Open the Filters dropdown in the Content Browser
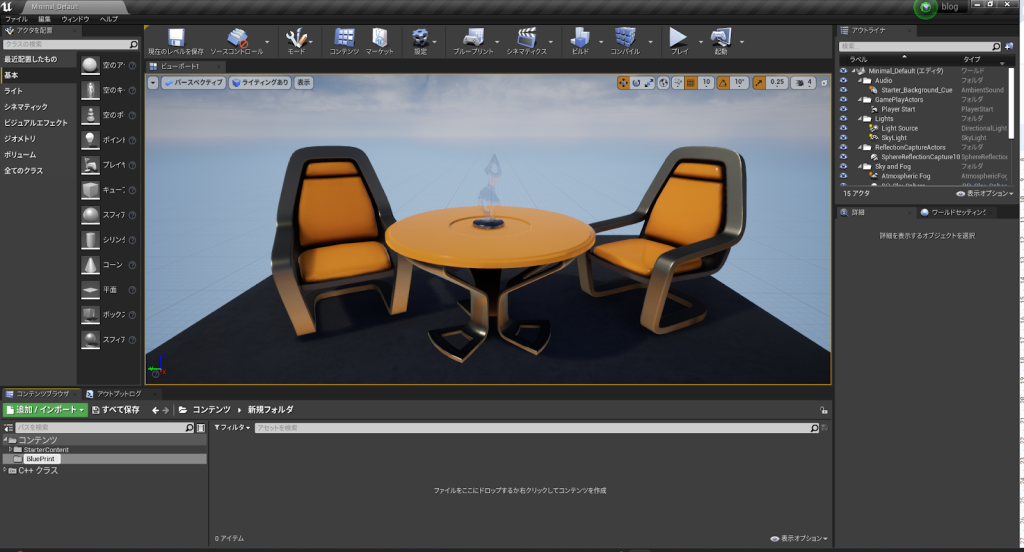Viewport: 1024px width, 552px height. 232,427
